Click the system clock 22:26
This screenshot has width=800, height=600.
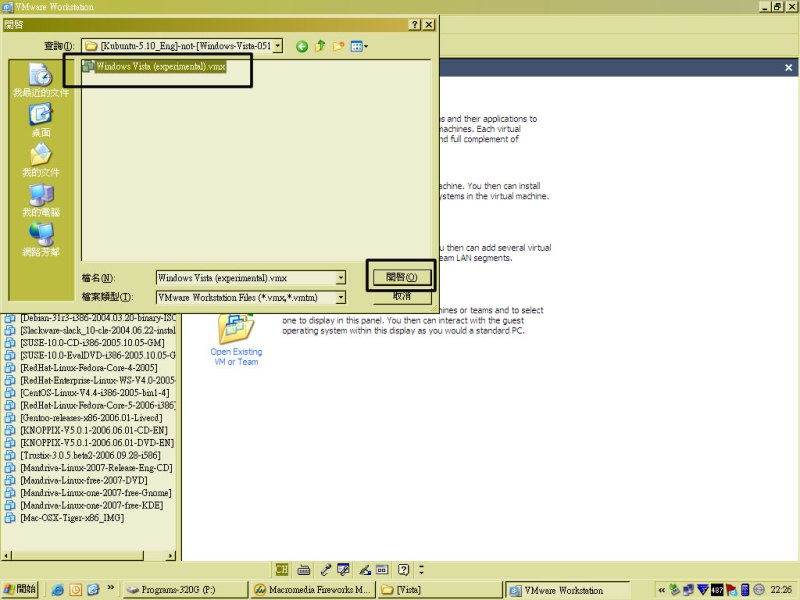pyautogui.click(x=781, y=590)
